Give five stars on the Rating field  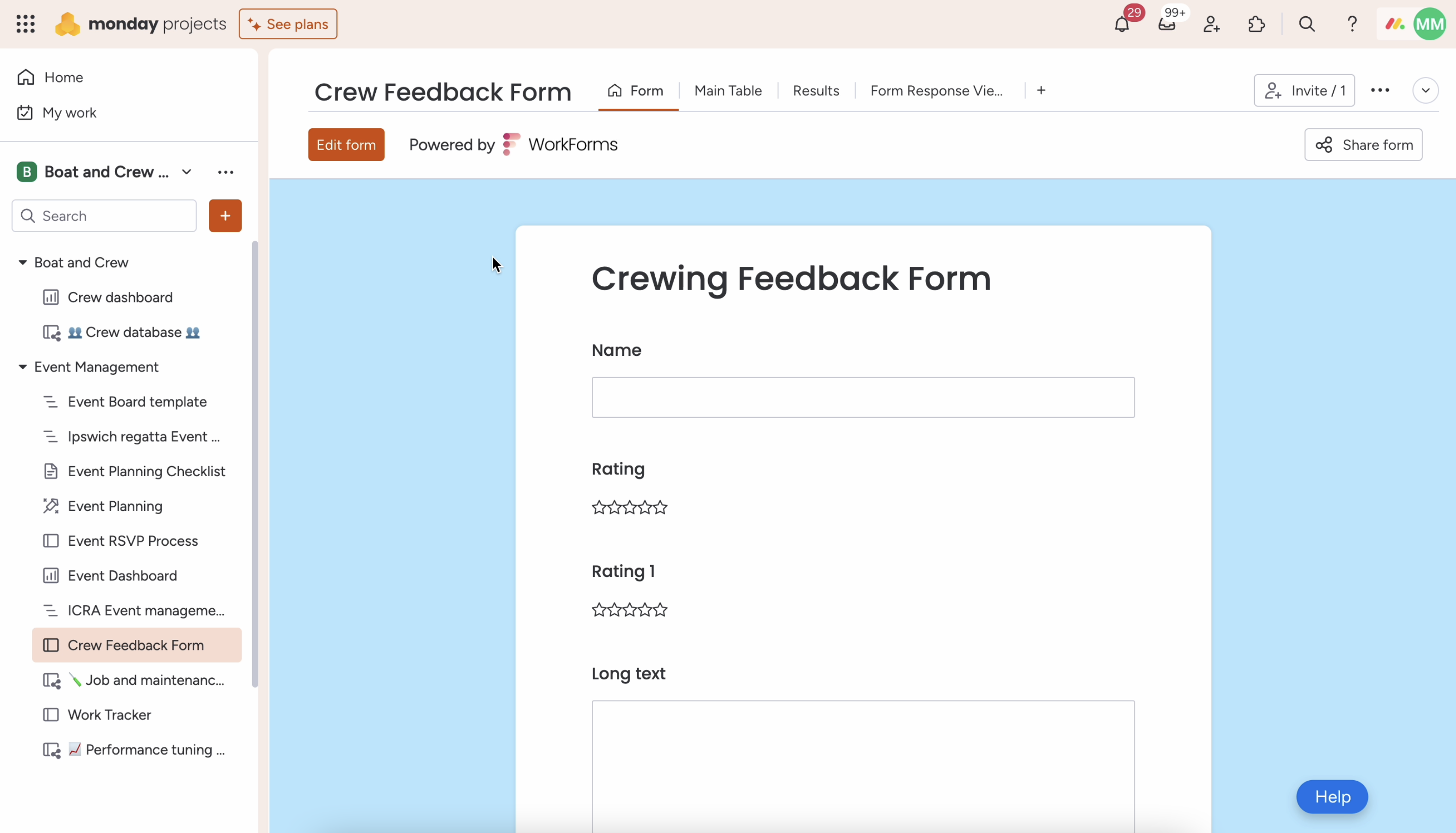[660, 507]
